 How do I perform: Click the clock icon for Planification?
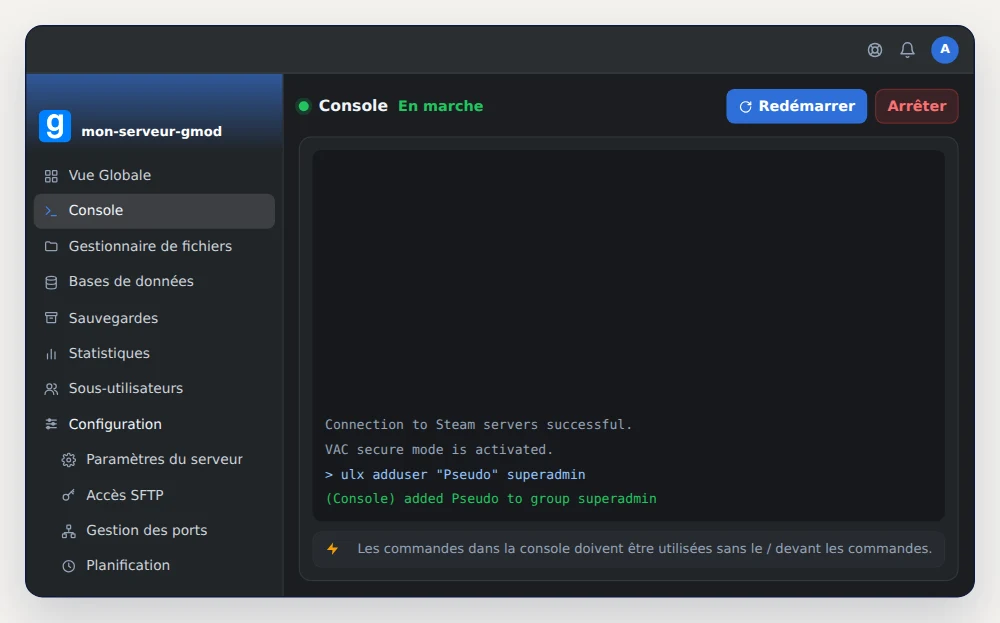click(68, 566)
